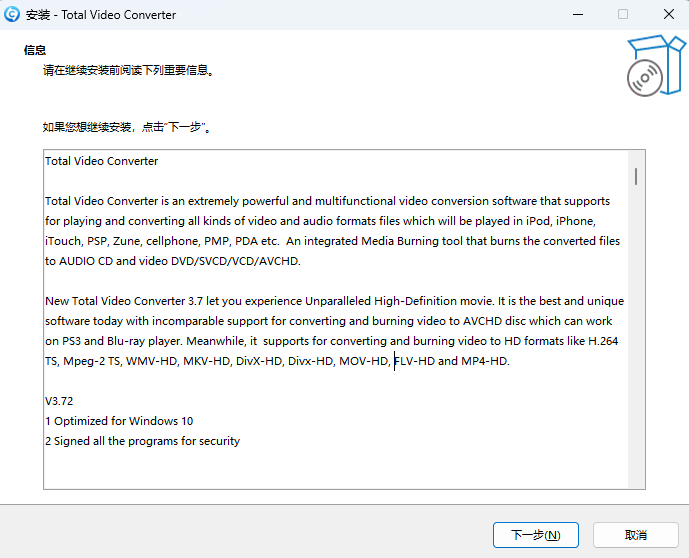
Task: Click the instruction text 如果您想继续安装
Action: 127,128
